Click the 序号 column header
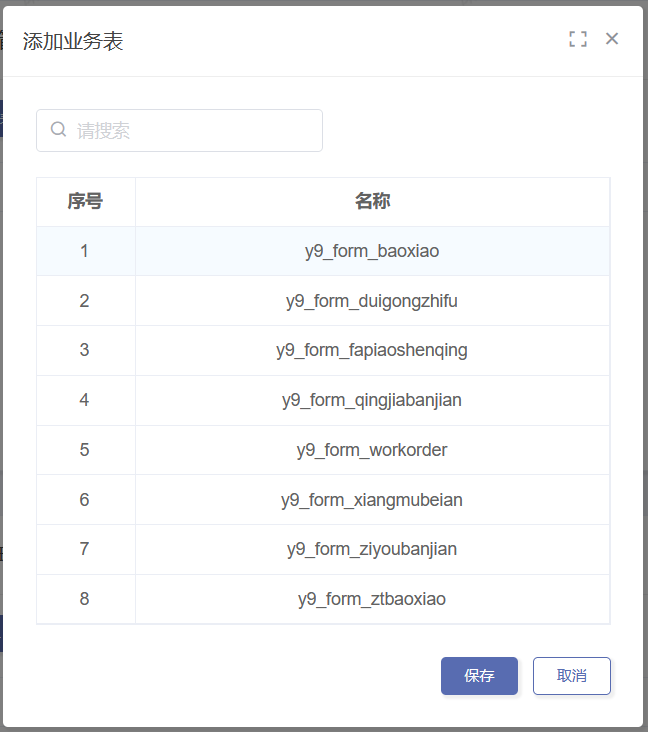The height and width of the screenshot is (732, 648). coord(86,202)
